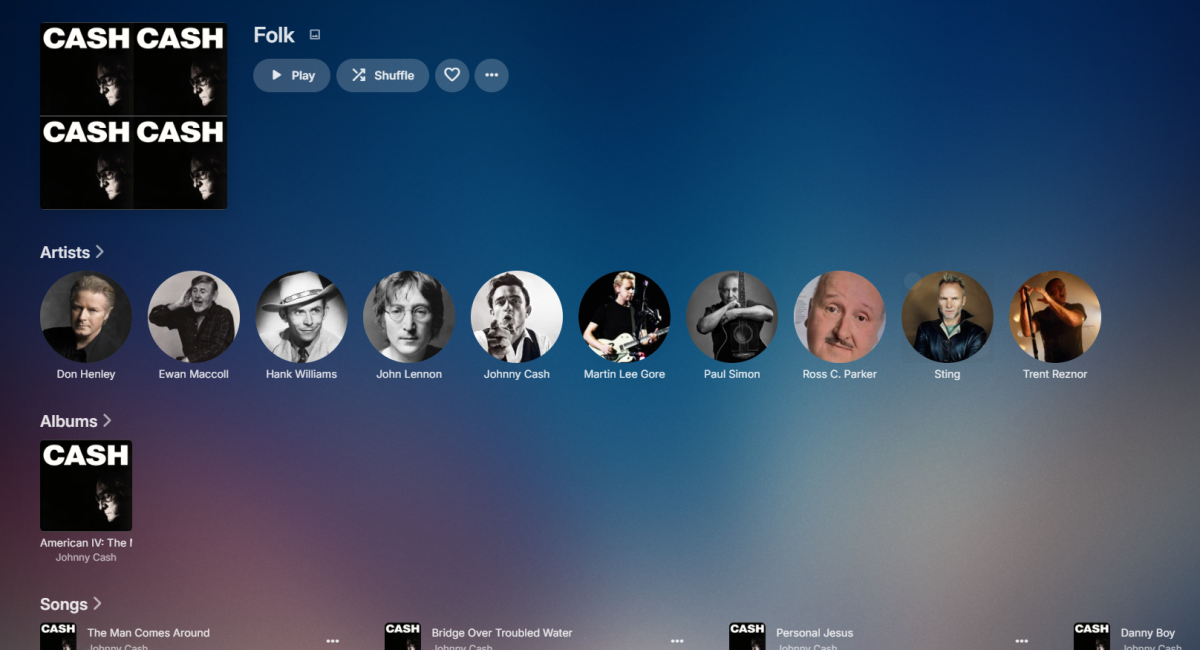This screenshot has width=1200, height=650.
Task: Select the song Danny Boy
Action: coord(1148,633)
